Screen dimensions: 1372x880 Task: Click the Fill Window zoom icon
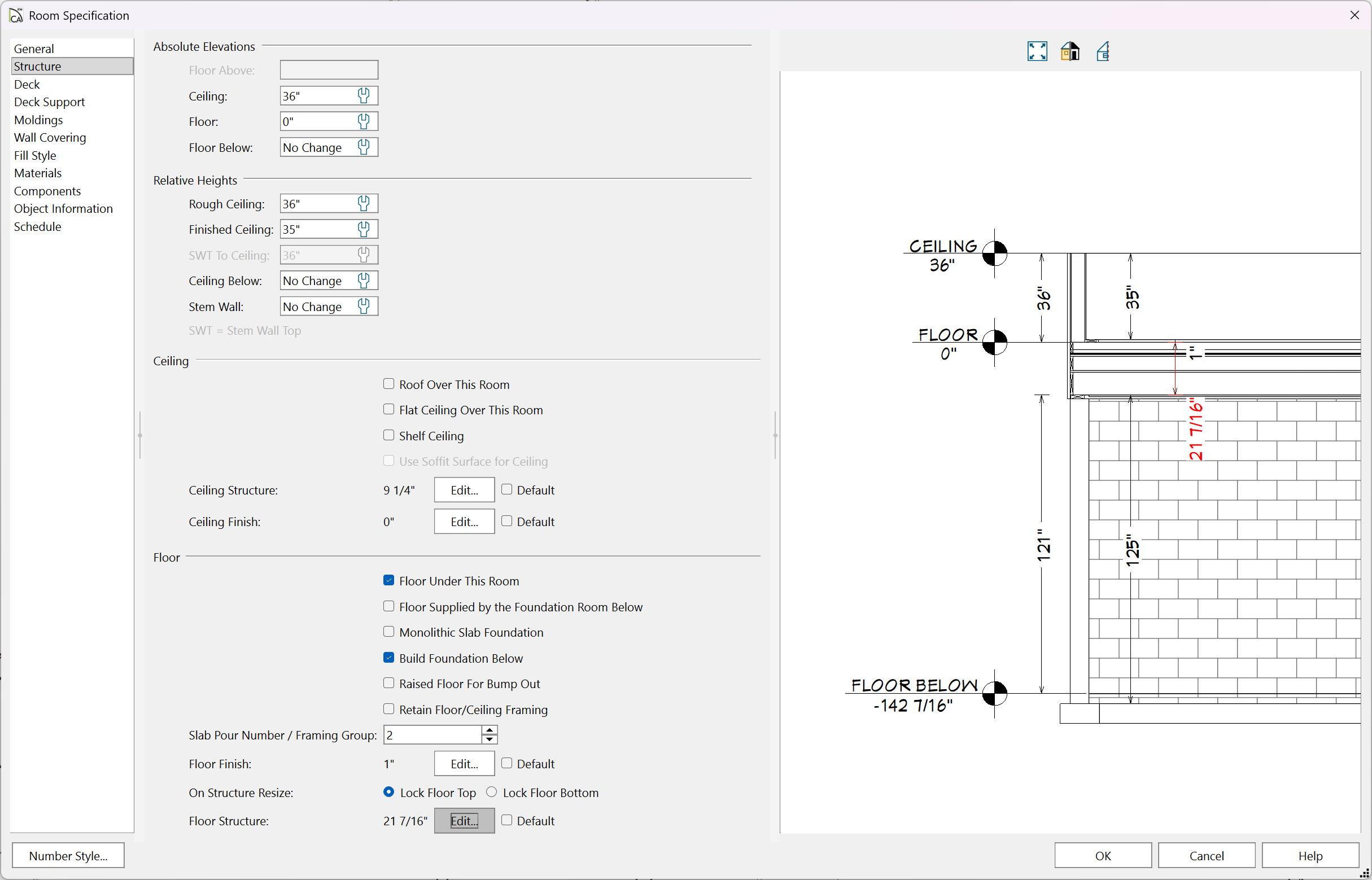click(1037, 51)
